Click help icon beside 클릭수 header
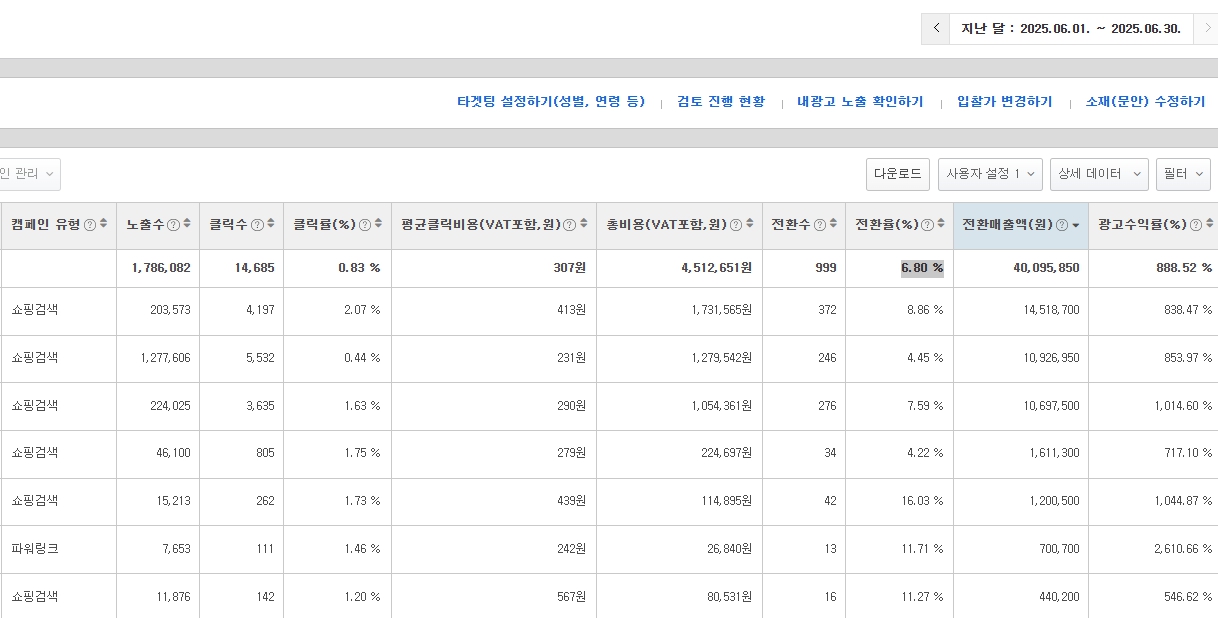Image resolution: width=1218 pixels, height=618 pixels. (x=257, y=225)
